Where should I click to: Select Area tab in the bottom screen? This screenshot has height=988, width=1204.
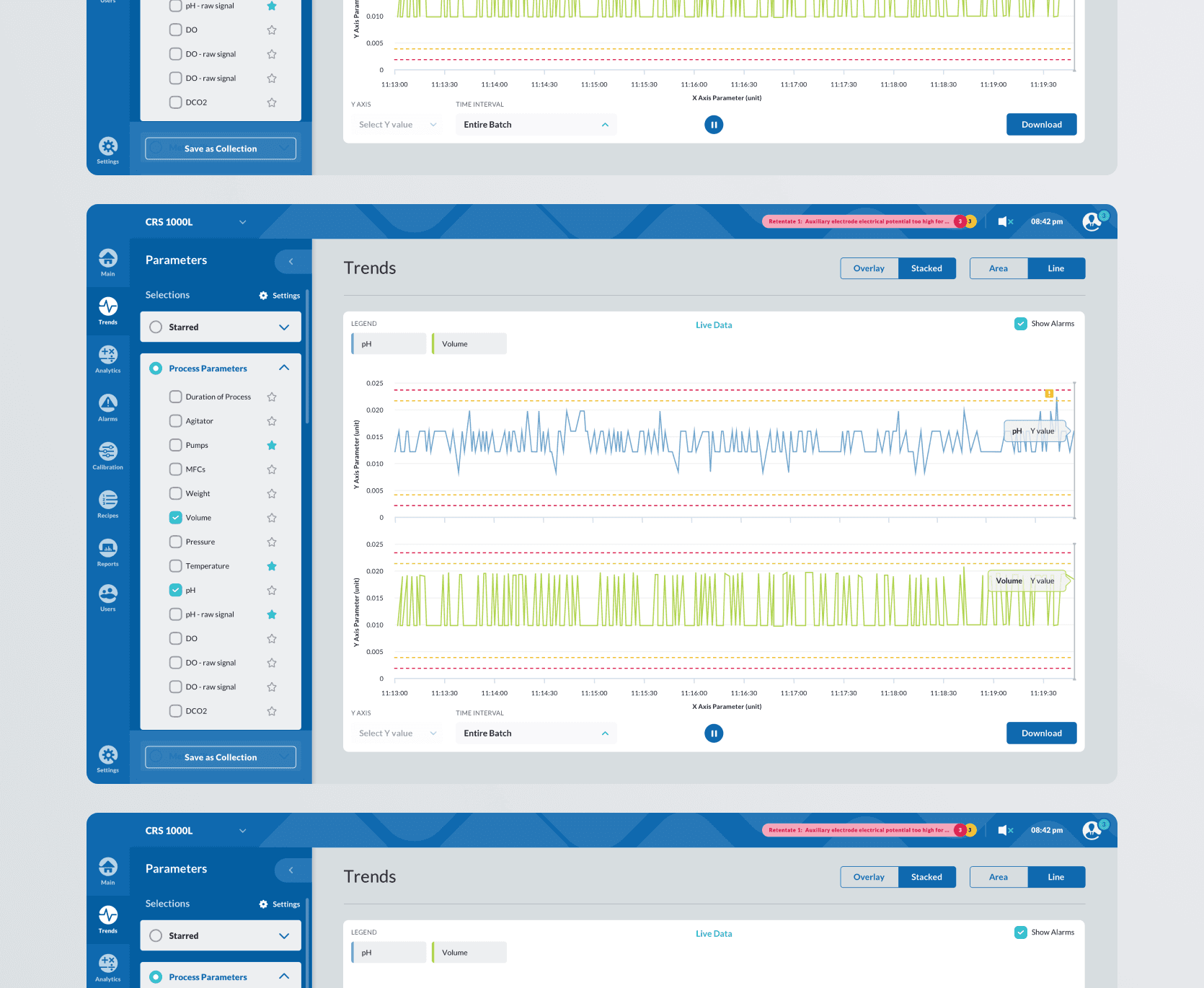(x=999, y=877)
